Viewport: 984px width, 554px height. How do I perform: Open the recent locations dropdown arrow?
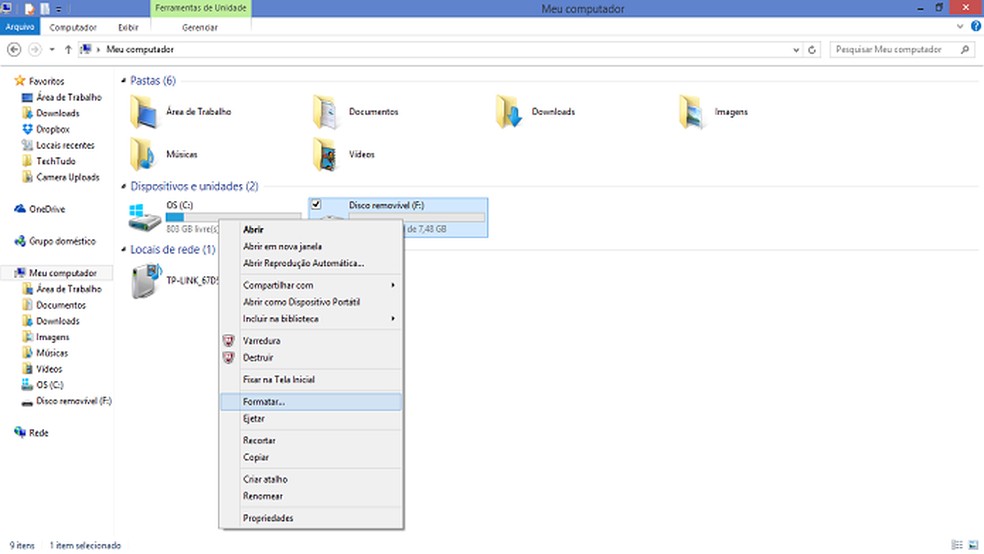[52, 50]
